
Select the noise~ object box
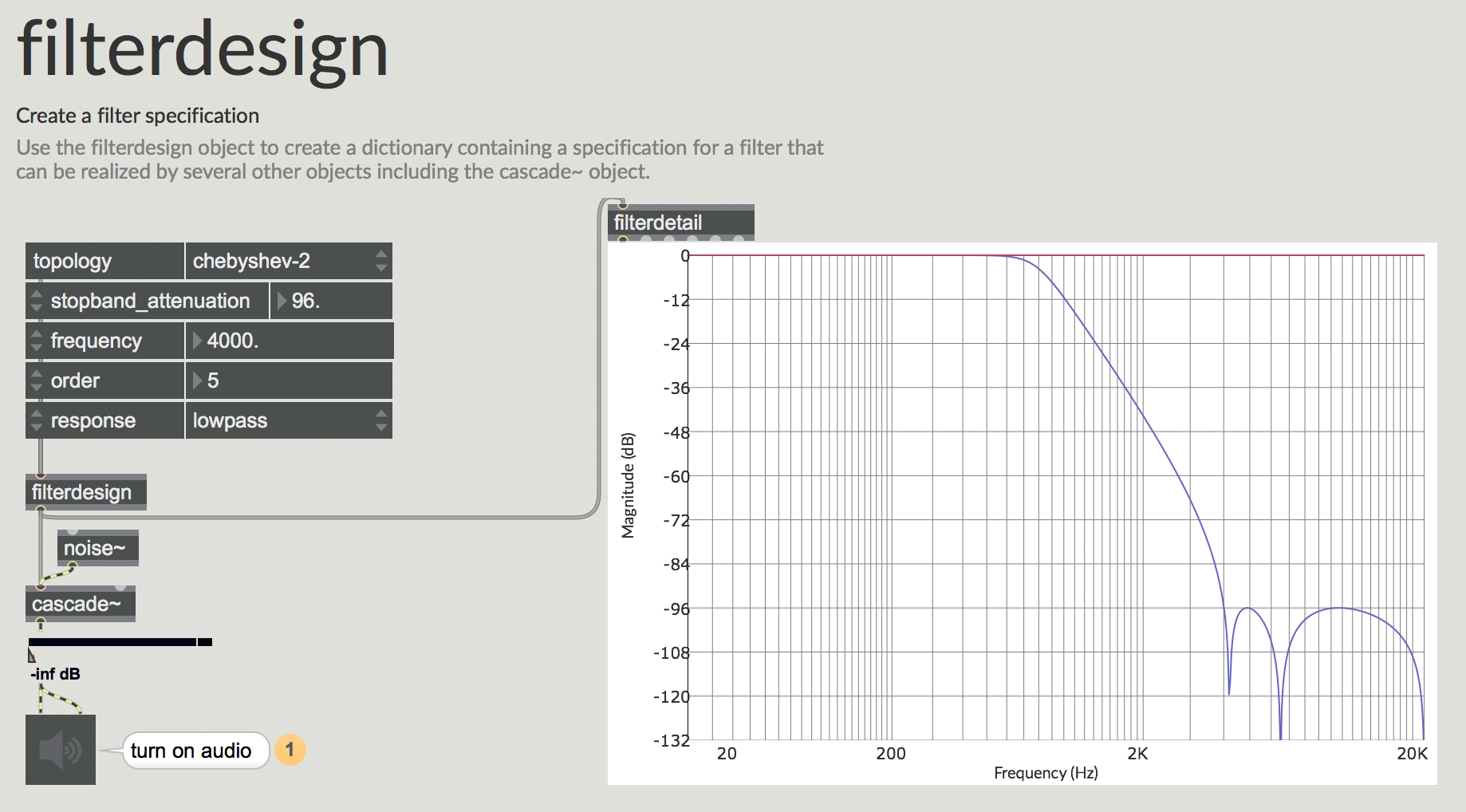point(98,548)
